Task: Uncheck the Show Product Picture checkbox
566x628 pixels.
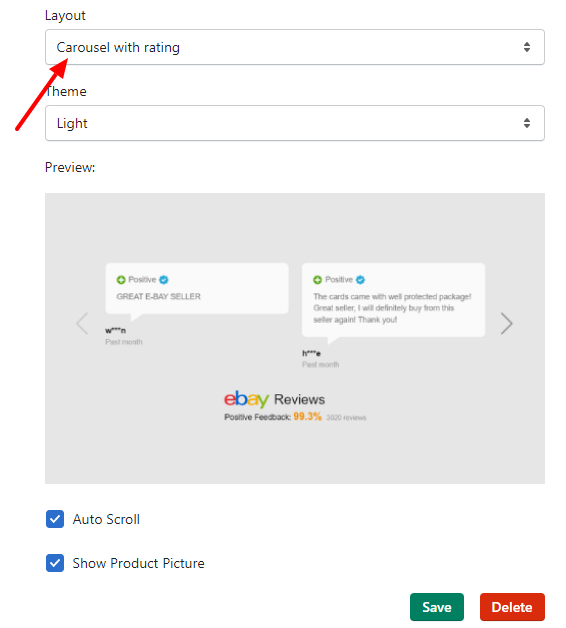Action: tap(55, 564)
